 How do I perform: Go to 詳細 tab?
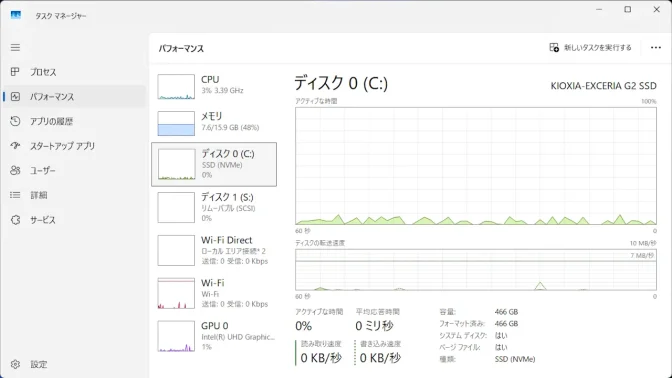click(x=75, y=195)
